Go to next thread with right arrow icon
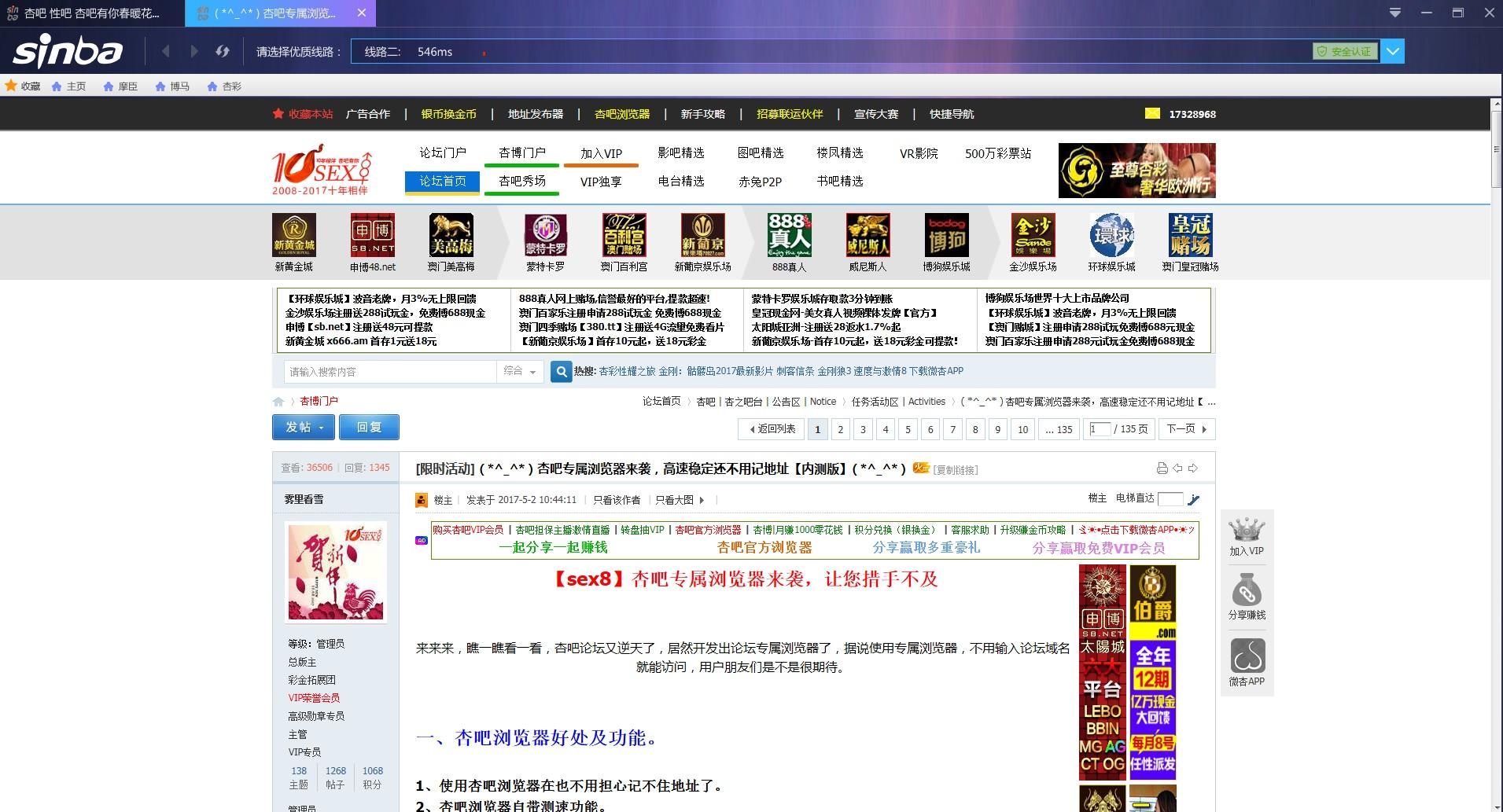Viewport: 1503px width, 812px height. (1193, 468)
